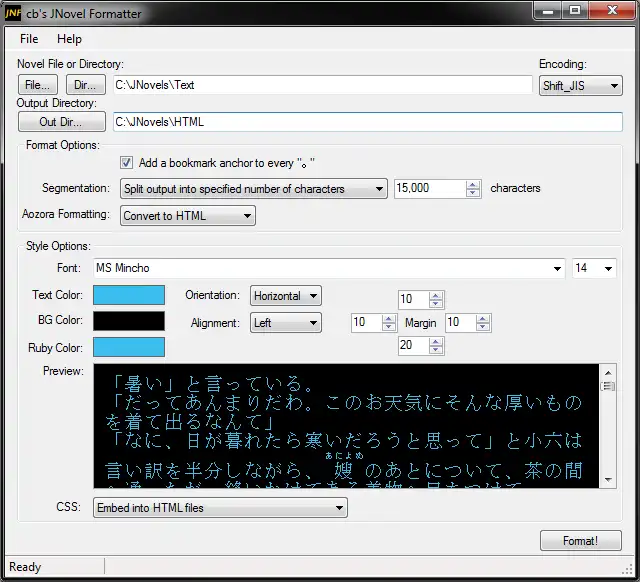Screen dimensions: 640x582
Task: Increase the right margin value
Action: coord(483,319)
